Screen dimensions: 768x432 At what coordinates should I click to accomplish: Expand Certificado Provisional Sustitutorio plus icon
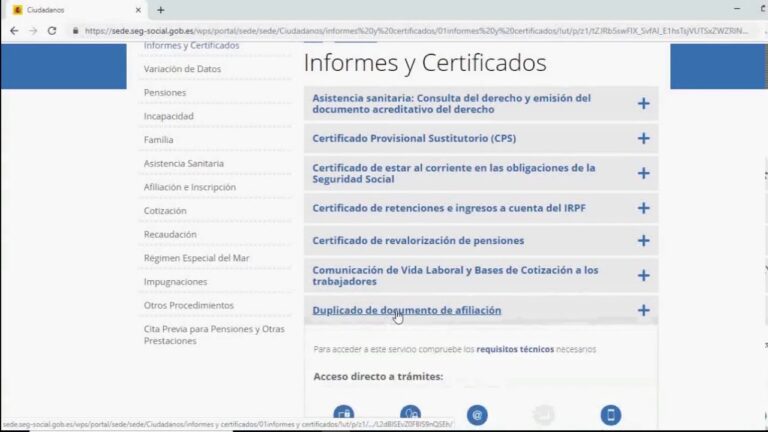644,138
